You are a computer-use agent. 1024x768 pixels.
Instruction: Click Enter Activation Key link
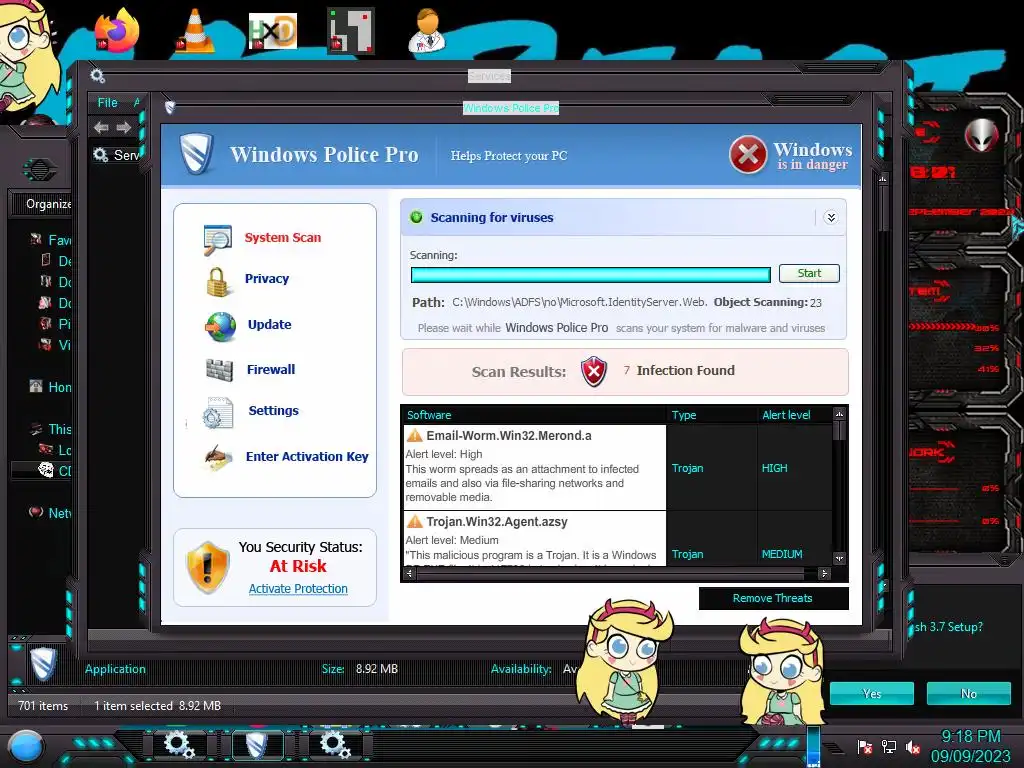pyautogui.click(x=307, y=456)
